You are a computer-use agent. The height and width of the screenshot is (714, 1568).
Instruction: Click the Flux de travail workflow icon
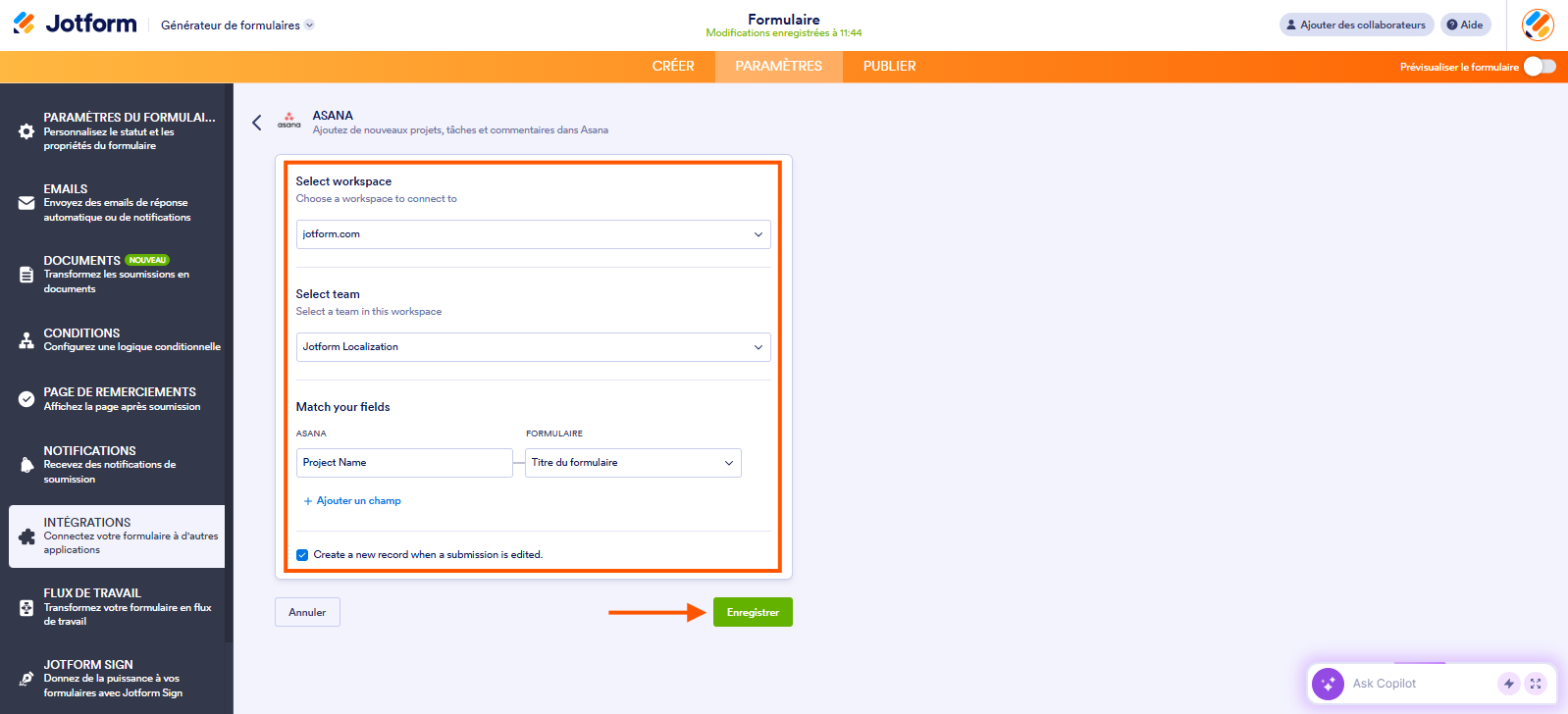point(26,608)
